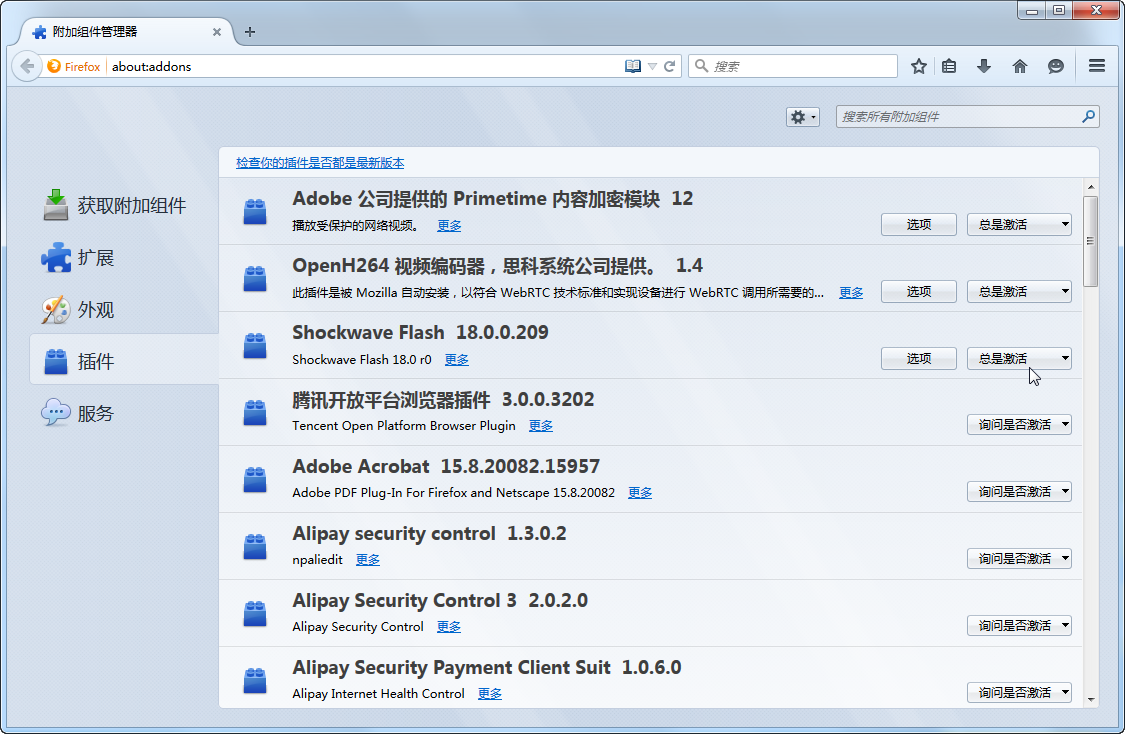Click 更多 link for Adobe Primetime
Image resolution: width=1125 pixels, height=734 pixels.
(449, 225)
